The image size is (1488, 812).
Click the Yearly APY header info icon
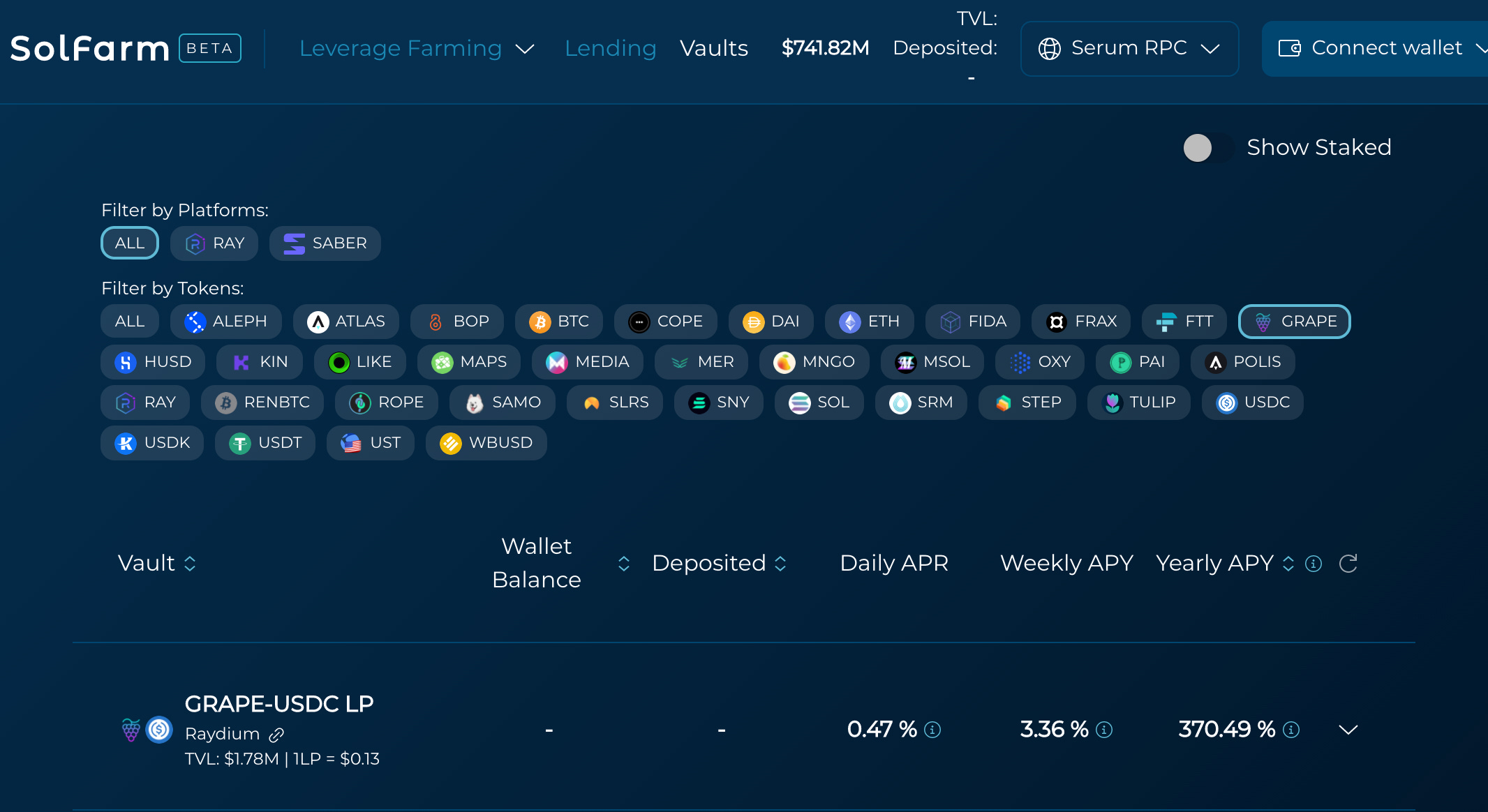[x=1314, y=564]
